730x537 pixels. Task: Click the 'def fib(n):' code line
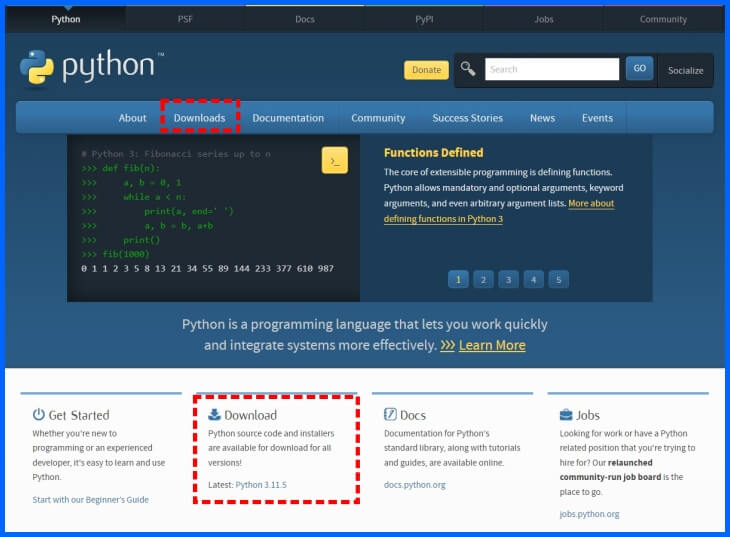click(x=121, y=168)
